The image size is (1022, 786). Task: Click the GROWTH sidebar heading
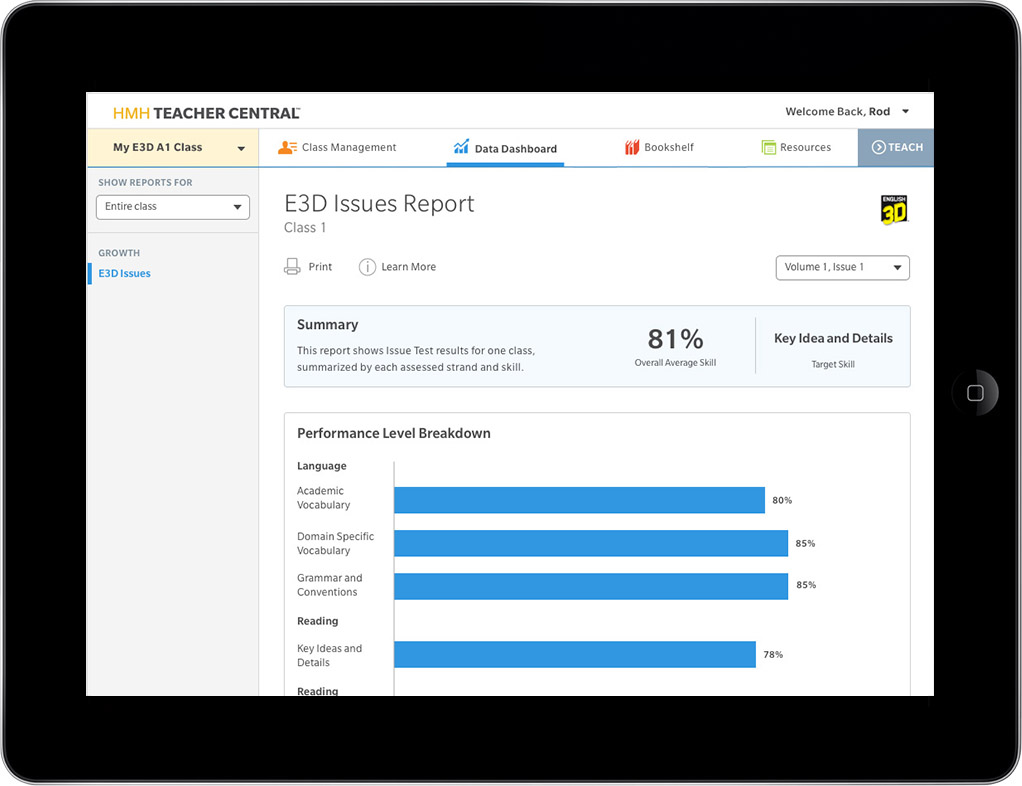119,253
